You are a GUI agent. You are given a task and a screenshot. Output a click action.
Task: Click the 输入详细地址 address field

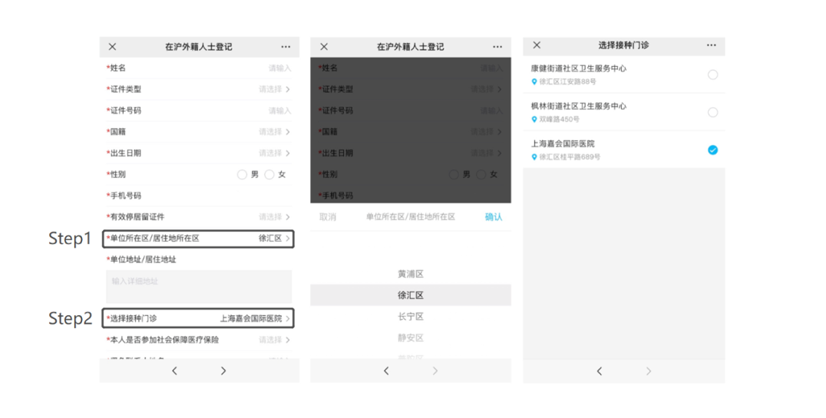coord(198,282)
